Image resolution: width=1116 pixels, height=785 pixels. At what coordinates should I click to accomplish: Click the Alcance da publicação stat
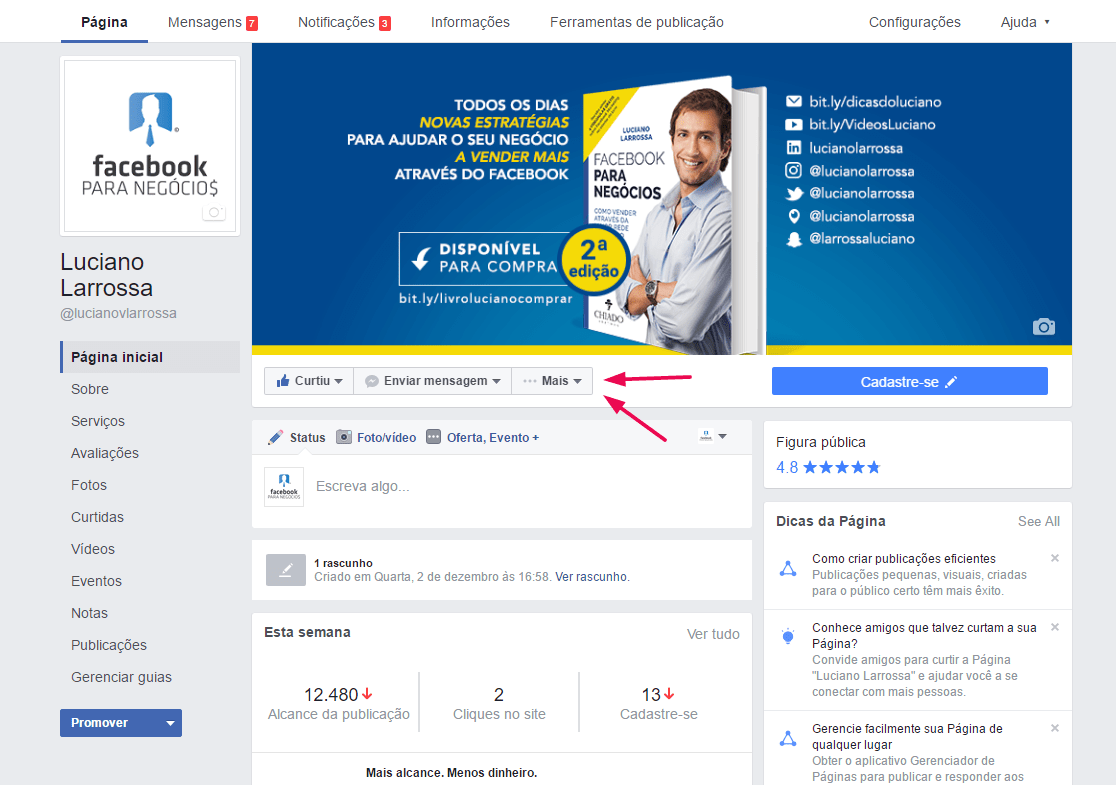[x=339, y=703]
